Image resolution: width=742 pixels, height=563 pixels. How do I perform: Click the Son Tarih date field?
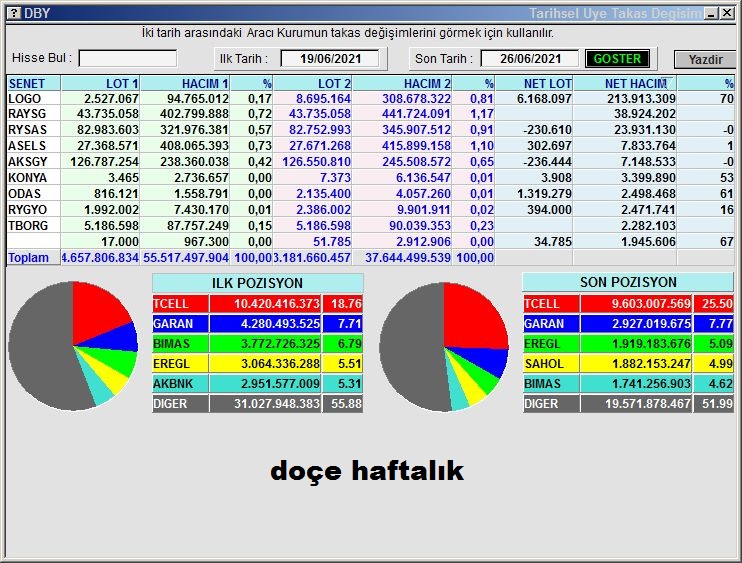click(x=530, y=59)
